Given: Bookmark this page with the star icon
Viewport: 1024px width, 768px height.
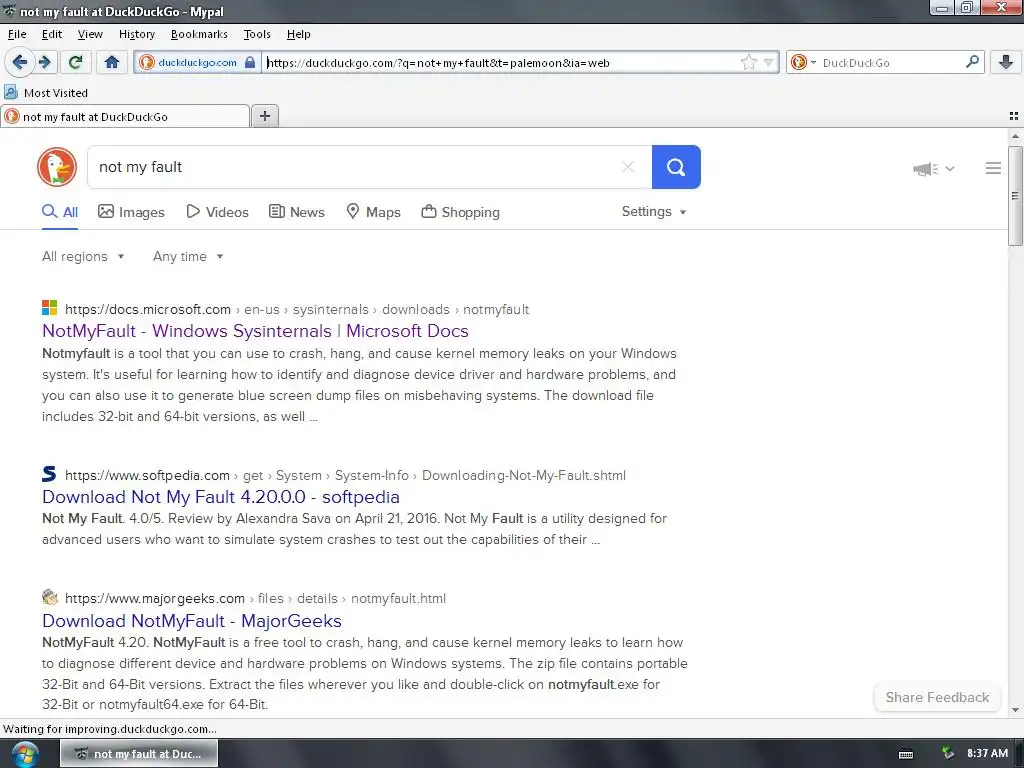Looking at the screenshot, I should 748,63.
